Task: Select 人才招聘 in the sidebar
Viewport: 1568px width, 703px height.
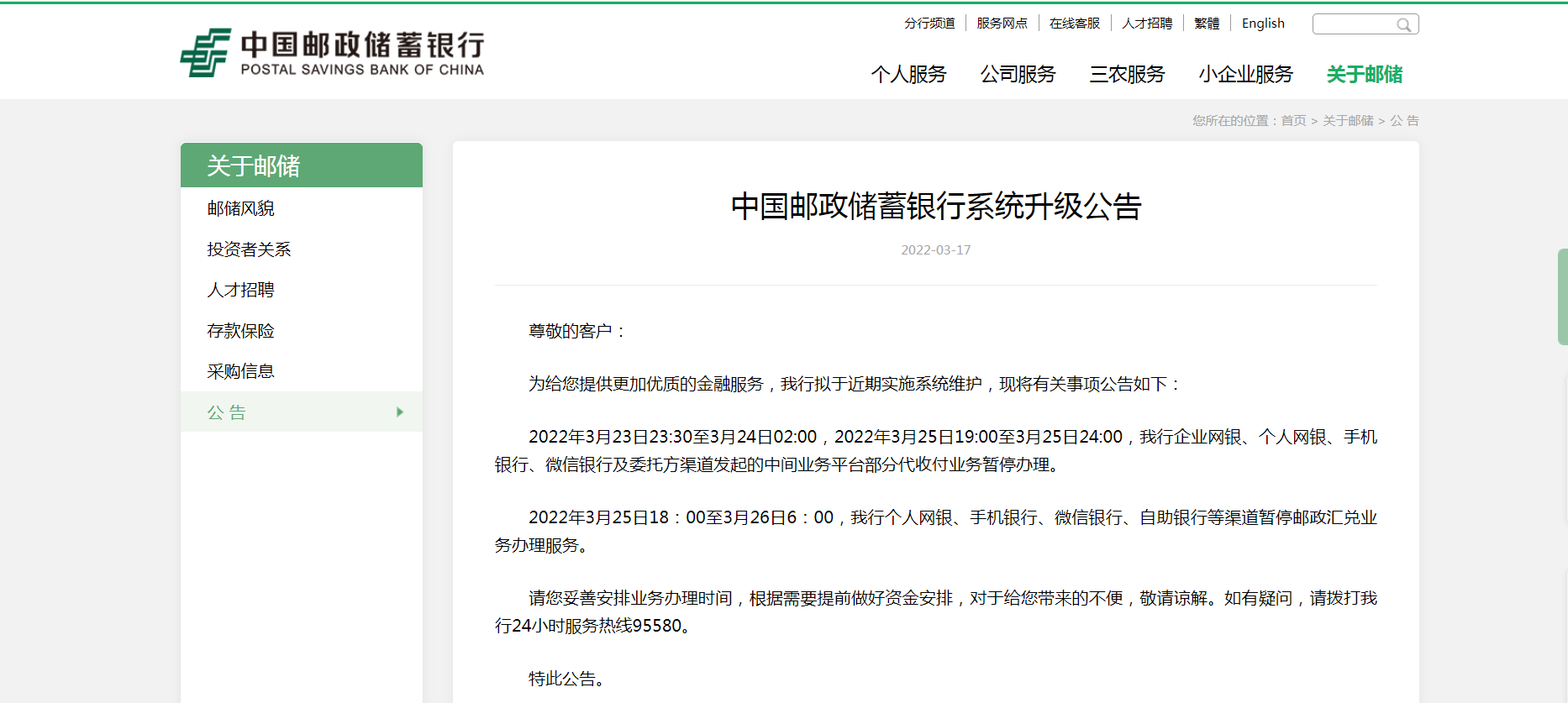Action: coord(241,290)
